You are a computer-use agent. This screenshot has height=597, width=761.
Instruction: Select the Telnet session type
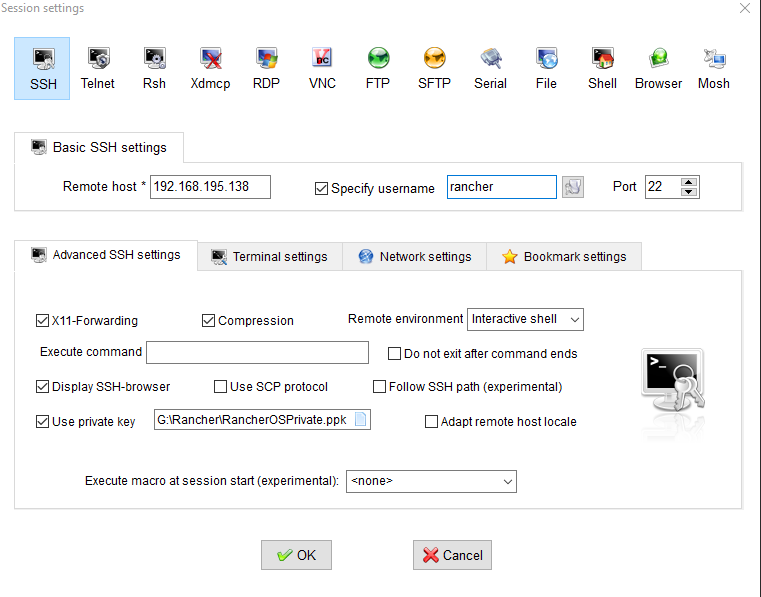(98, 68)
